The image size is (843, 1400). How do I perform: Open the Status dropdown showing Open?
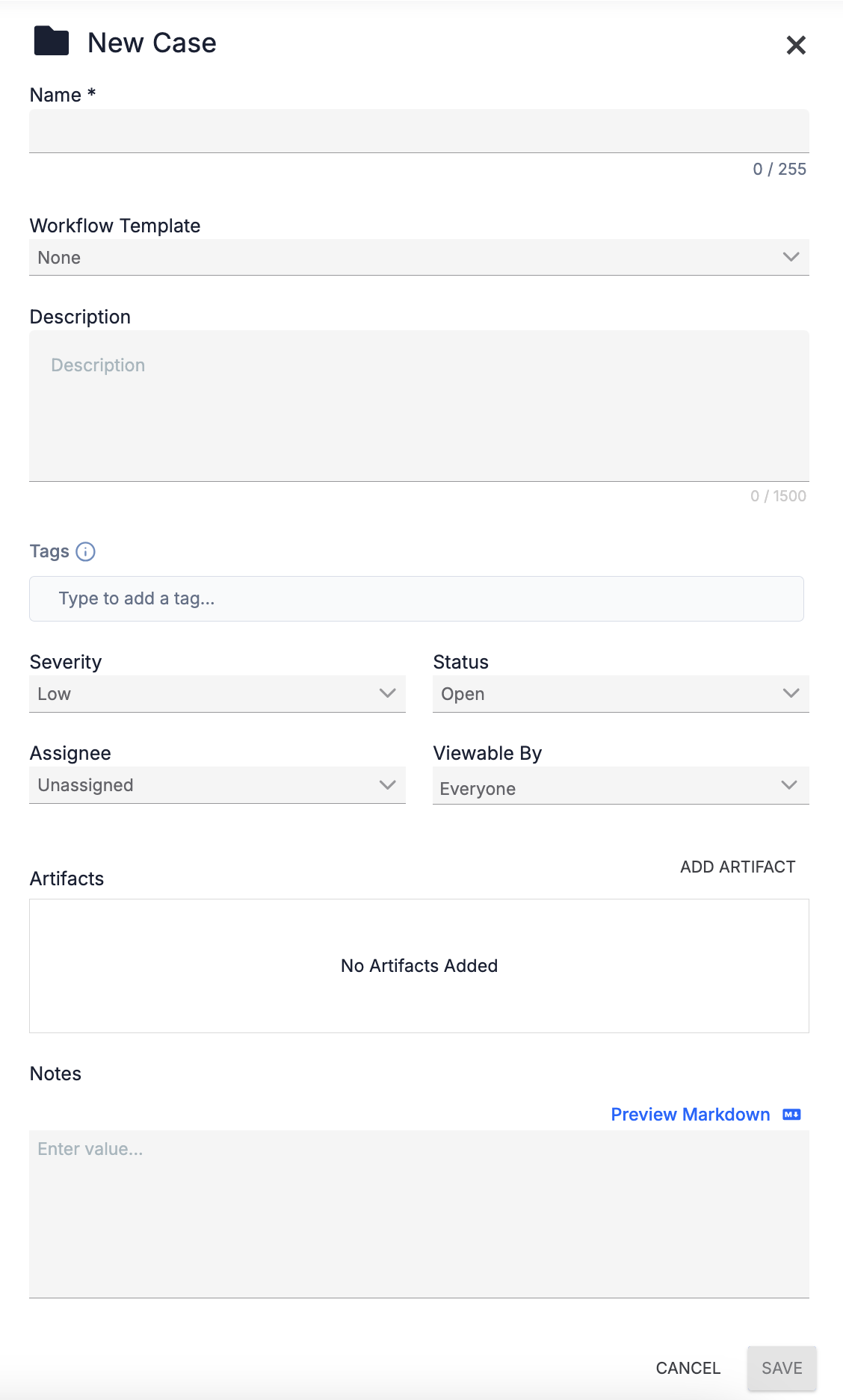pyautogui.click(x=620, y=693)
